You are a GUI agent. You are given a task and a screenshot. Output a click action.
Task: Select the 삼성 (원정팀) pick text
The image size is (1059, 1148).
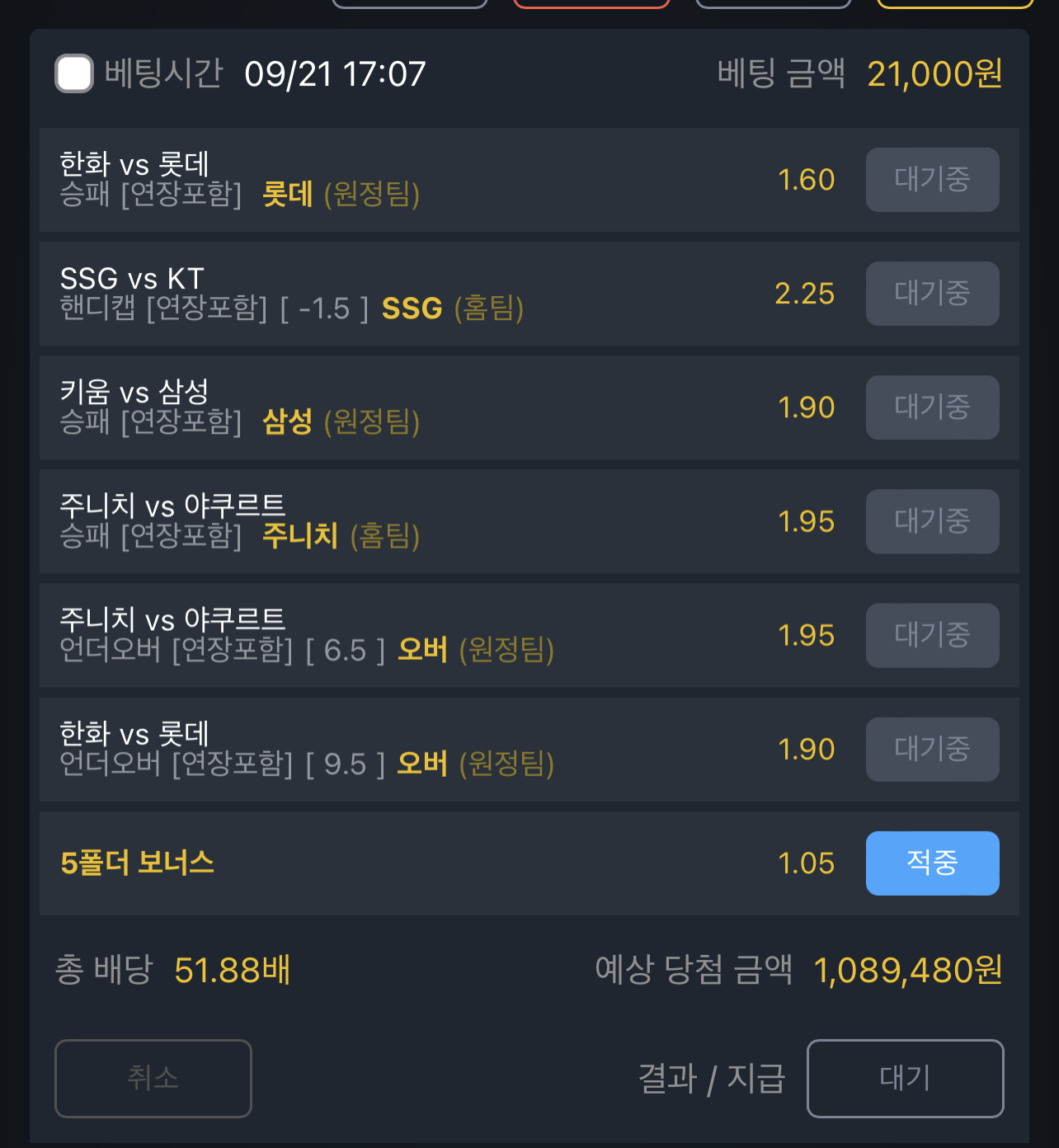pos(341,422)
